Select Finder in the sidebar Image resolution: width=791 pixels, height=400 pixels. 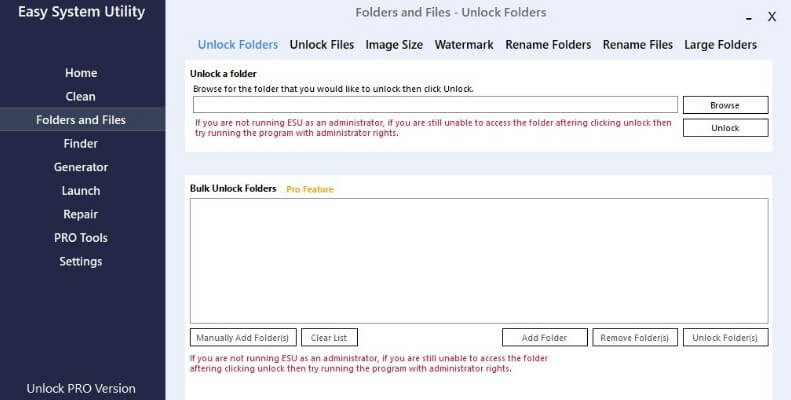(81, 143)
